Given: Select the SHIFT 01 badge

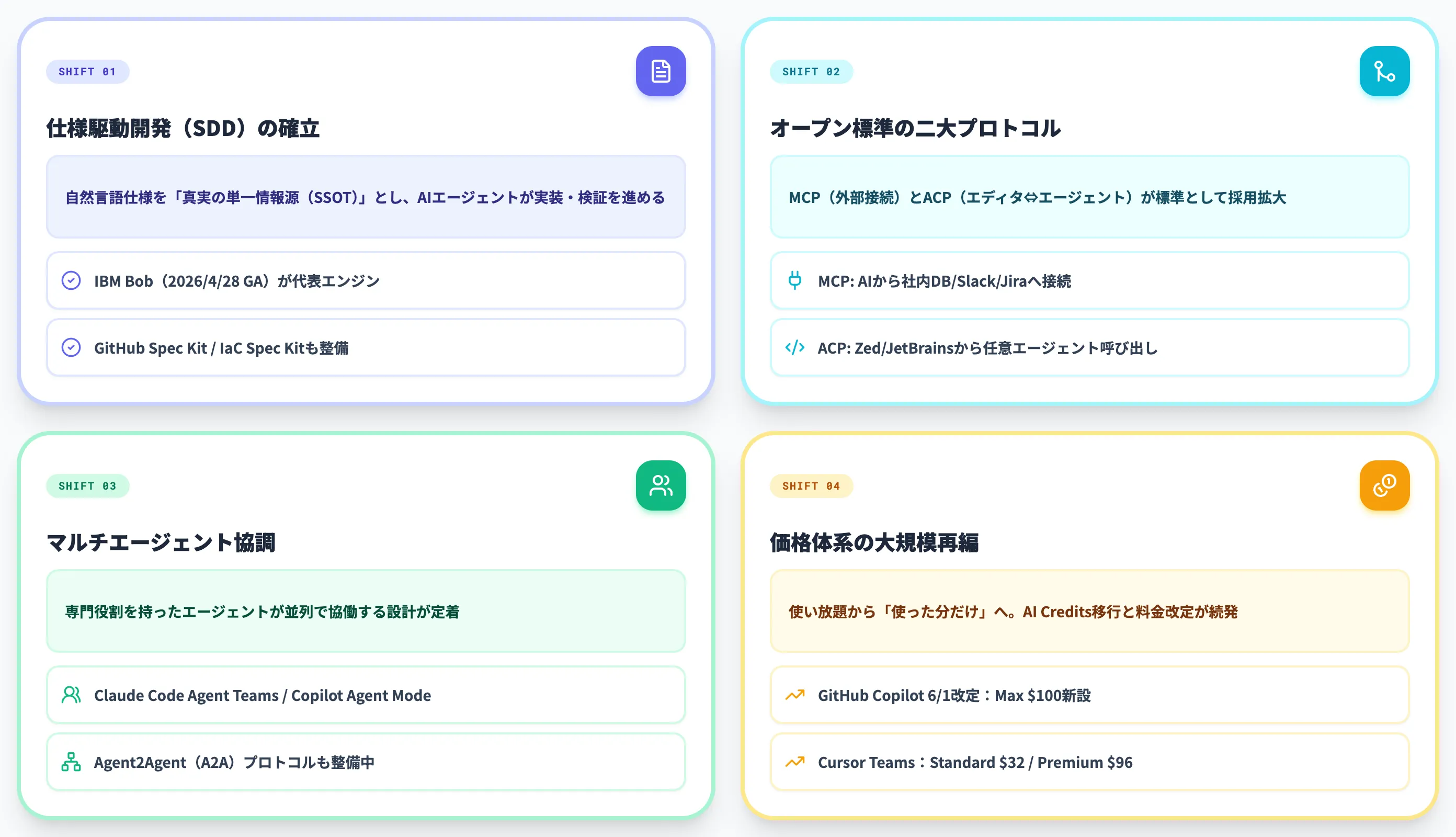Looking at the screenshot, I should click(x=87, y=72).
